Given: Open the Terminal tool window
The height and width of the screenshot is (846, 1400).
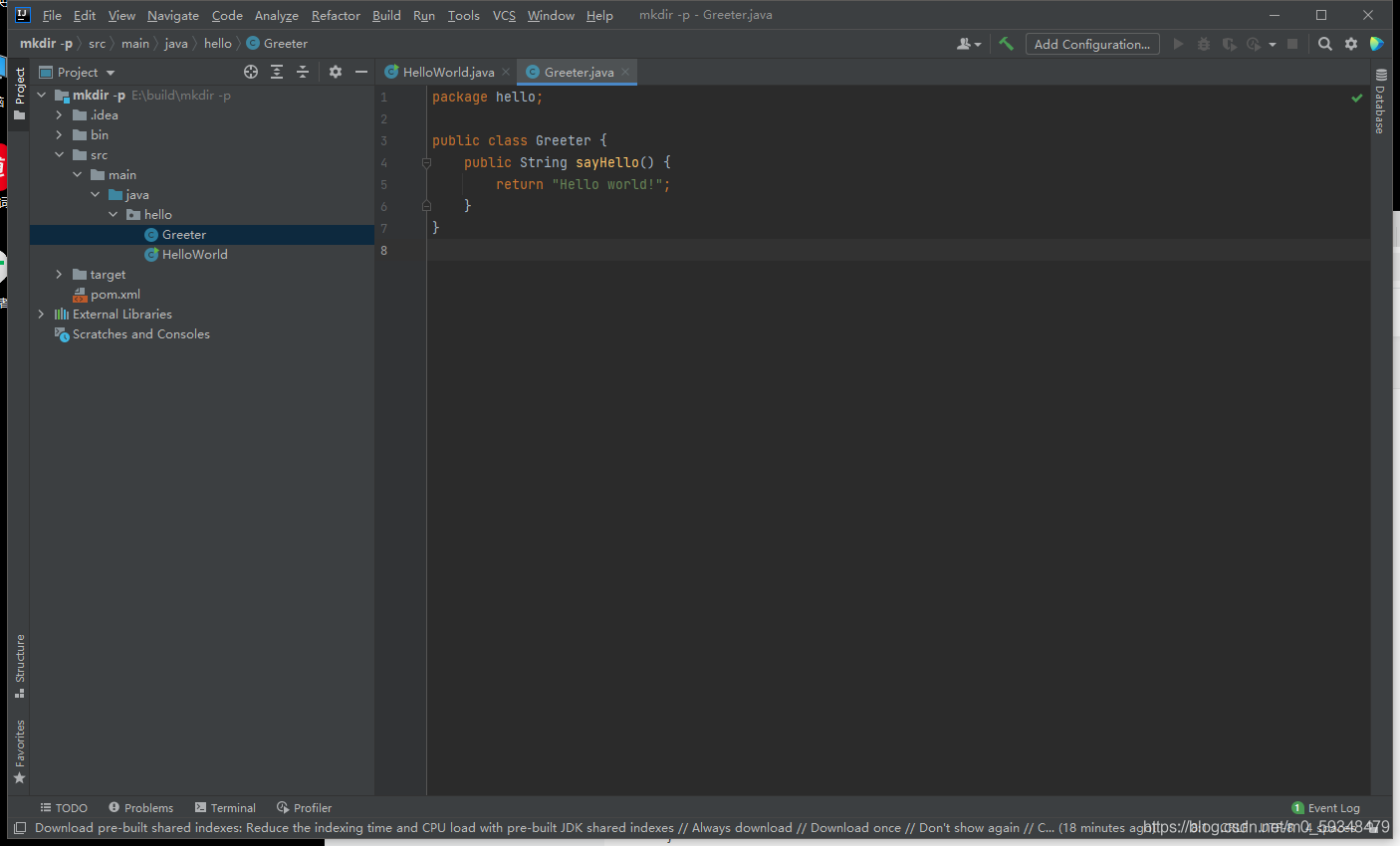Looking at the screenshot, I should (x=225, y=807).
